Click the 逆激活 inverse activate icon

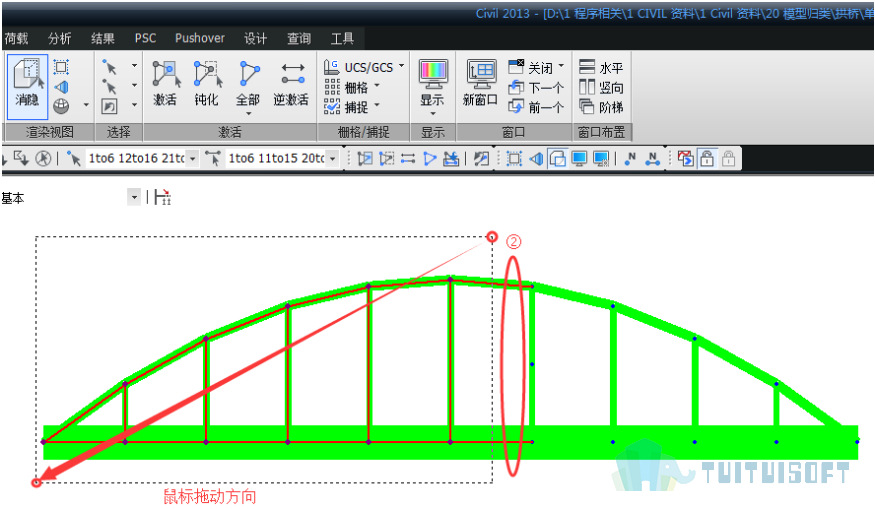click(x=291, y=84)
